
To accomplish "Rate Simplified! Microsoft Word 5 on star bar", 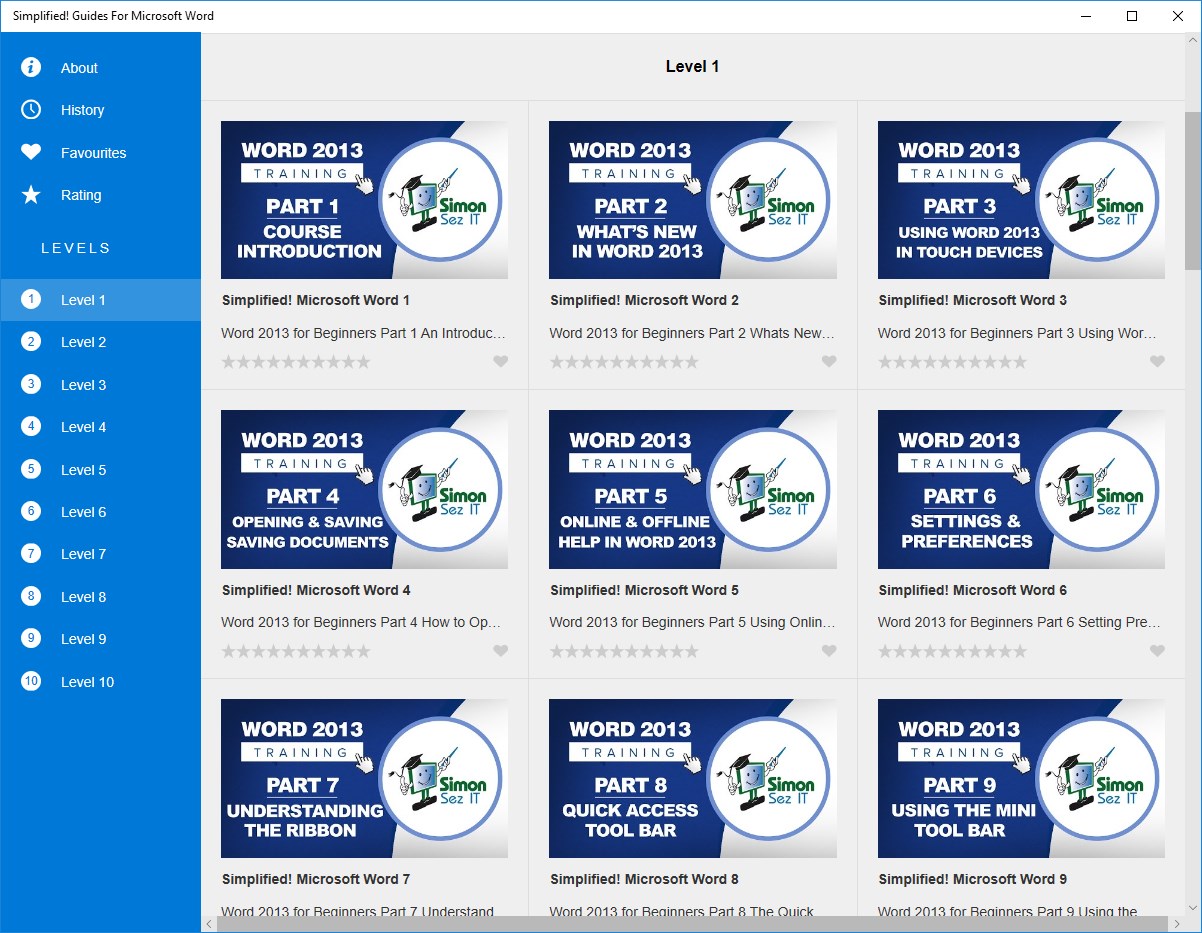I will (624, 651).
